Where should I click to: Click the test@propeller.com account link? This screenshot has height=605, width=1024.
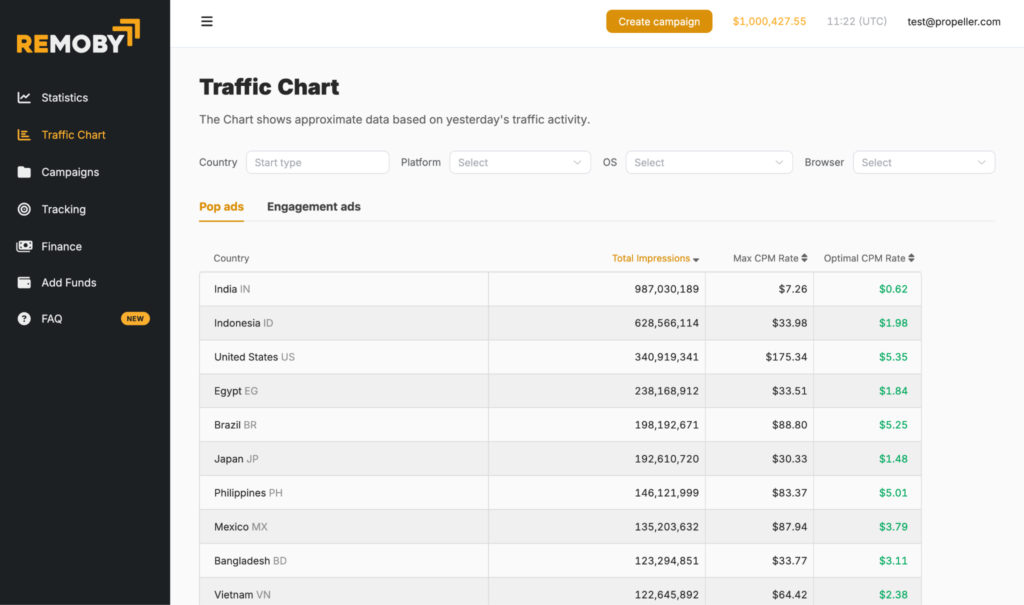[953, 22]
